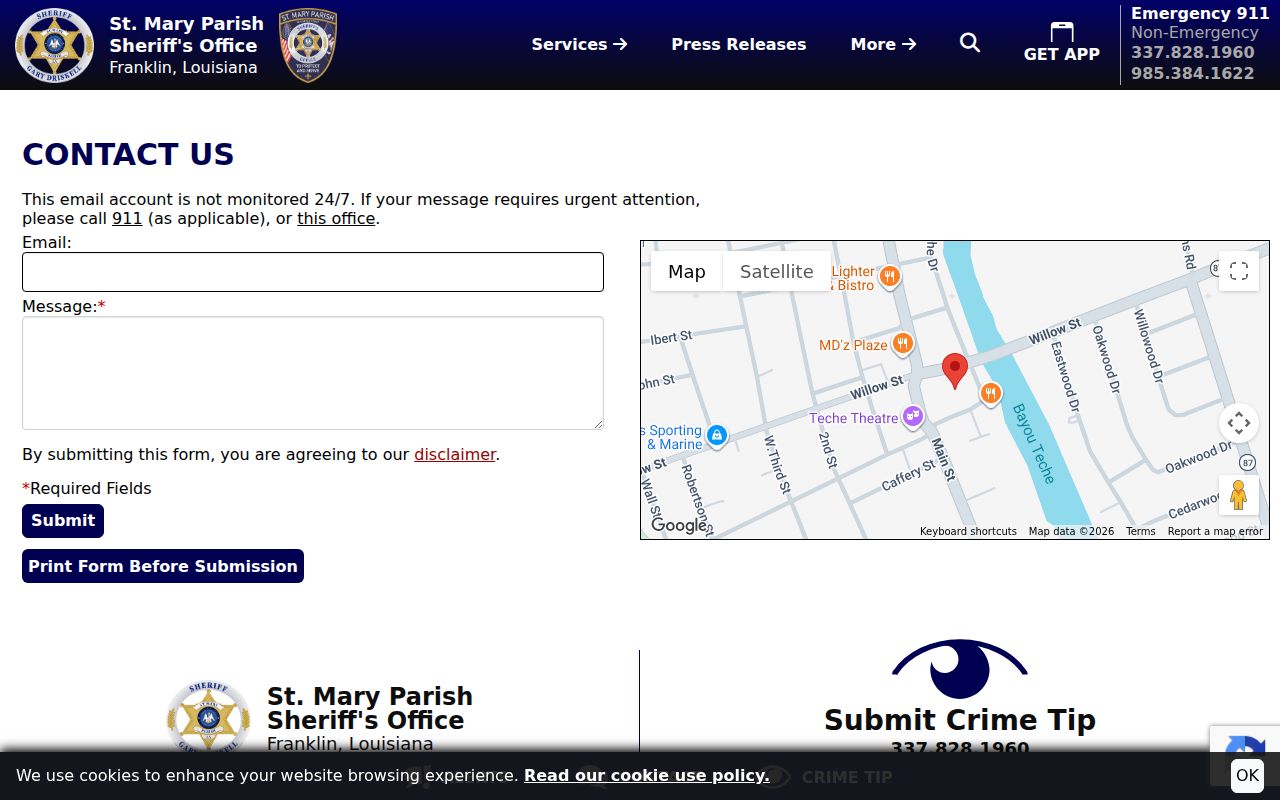Viewport: 1280px width, 800px height.
Task: Expand the More menu
Action: click(883, 44)
